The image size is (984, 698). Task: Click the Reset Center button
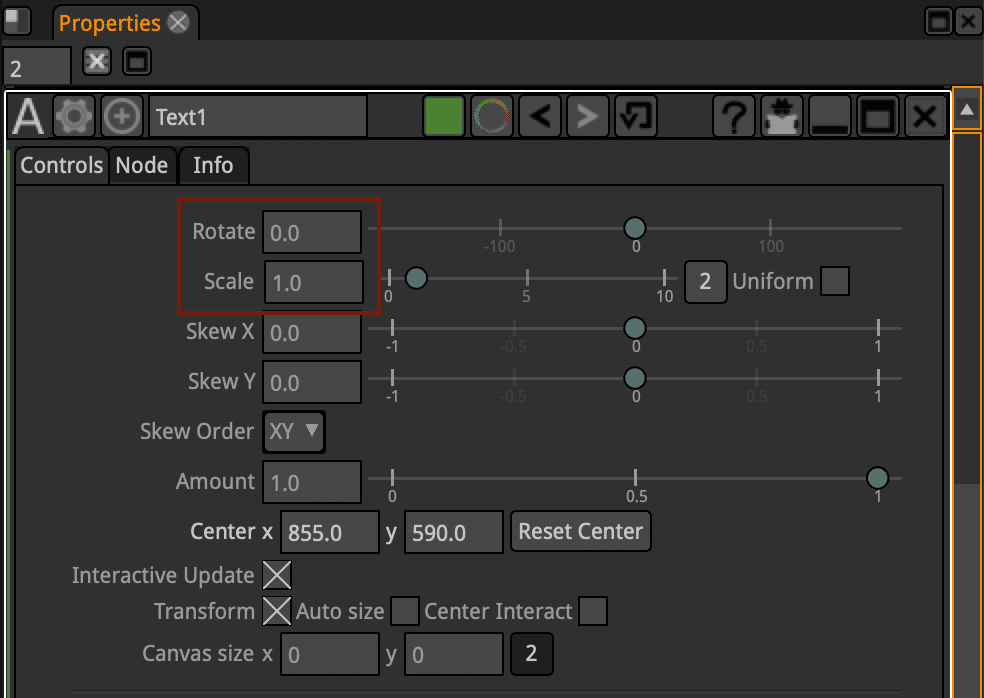(580, 532)
